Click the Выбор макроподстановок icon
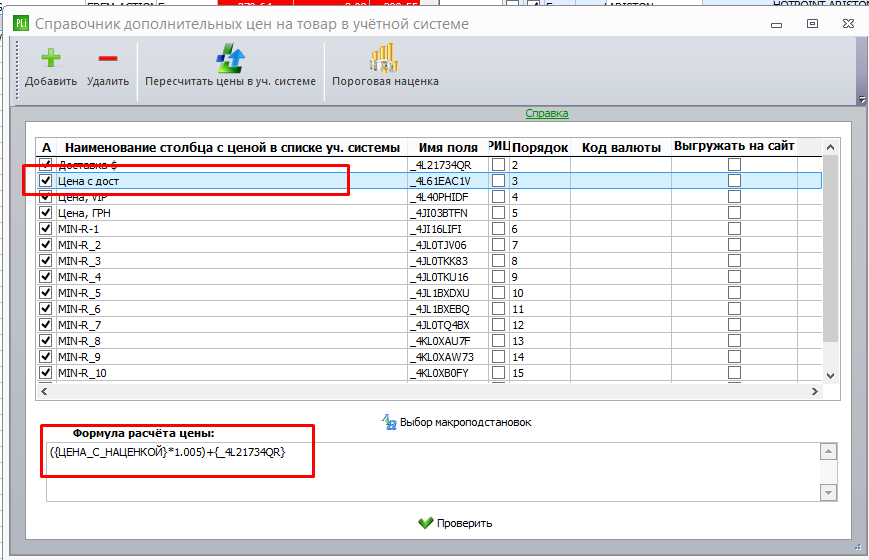 click(x=389, y=422)
